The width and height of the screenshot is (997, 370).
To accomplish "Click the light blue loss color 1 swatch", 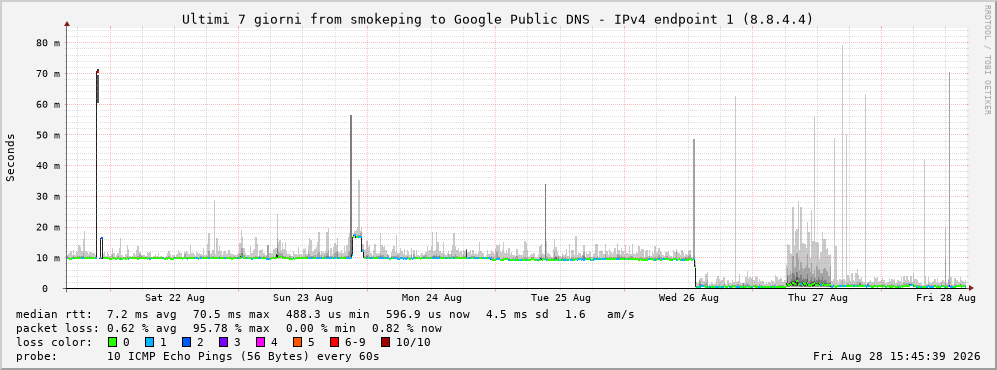I will tap(149, 342).
